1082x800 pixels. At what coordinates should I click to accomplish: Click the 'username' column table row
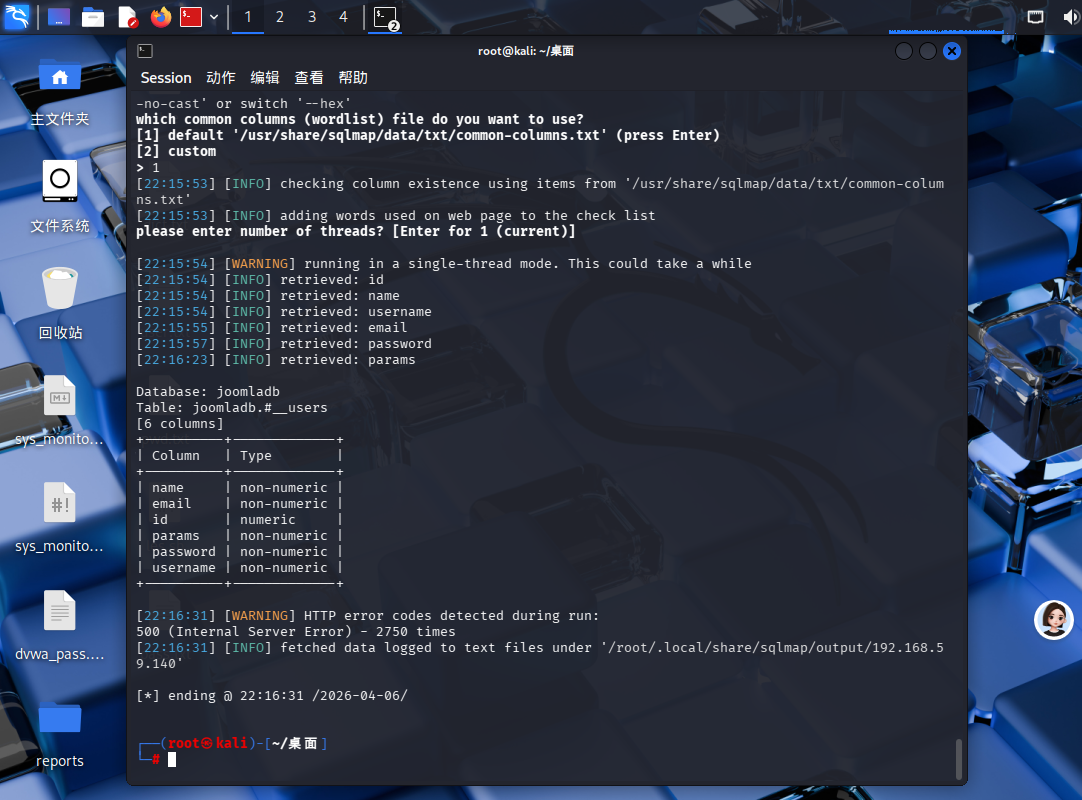[240, 567]
